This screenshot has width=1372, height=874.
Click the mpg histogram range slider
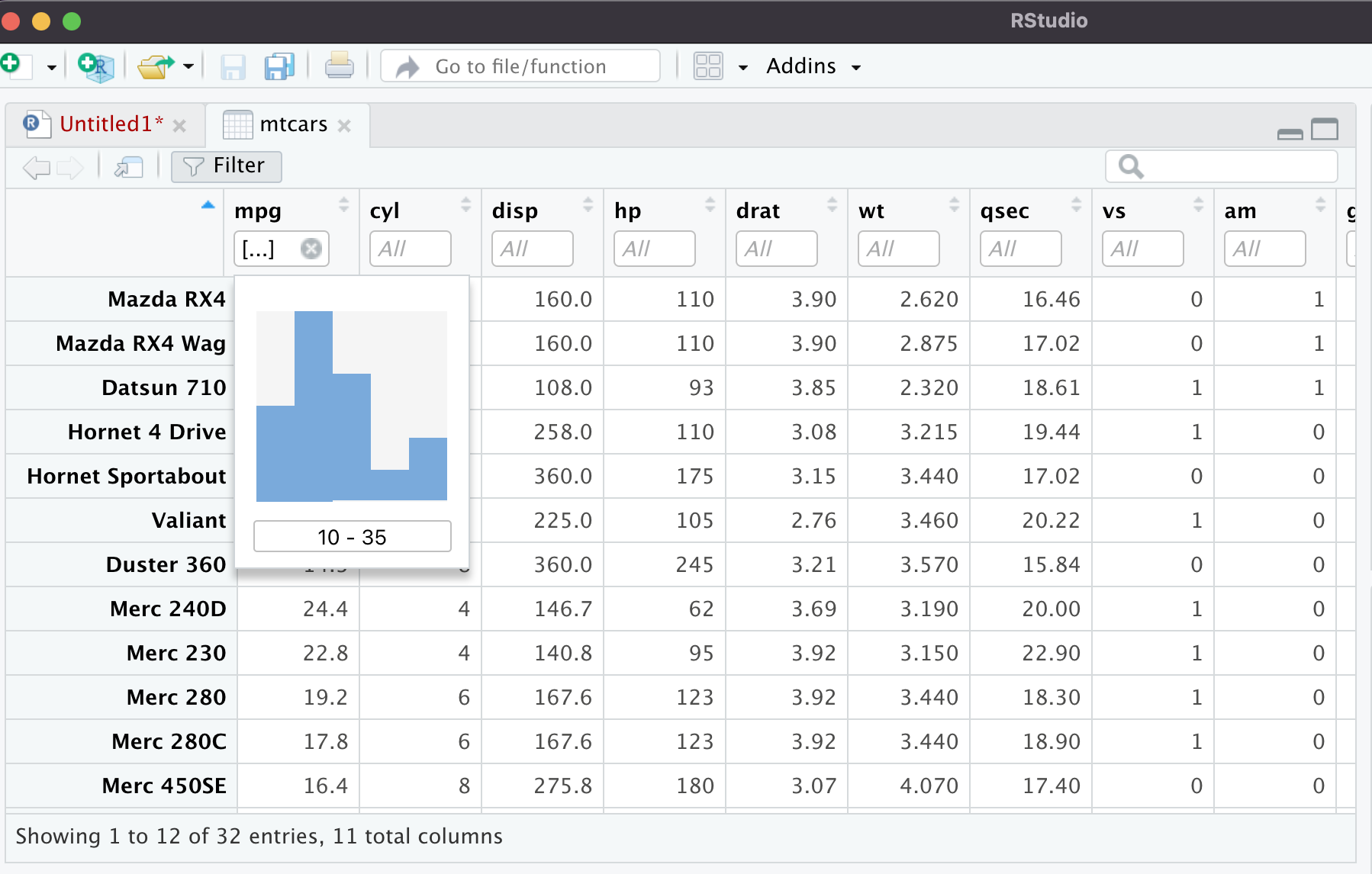352,406
